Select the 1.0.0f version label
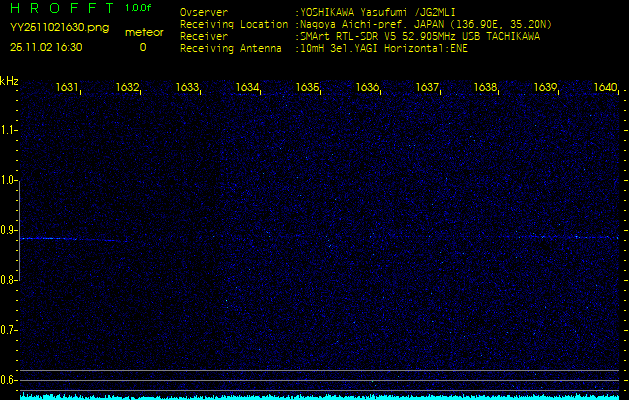The height and width of the screenshot is (400, 629). pyautogui.click(x=139, y=8)
